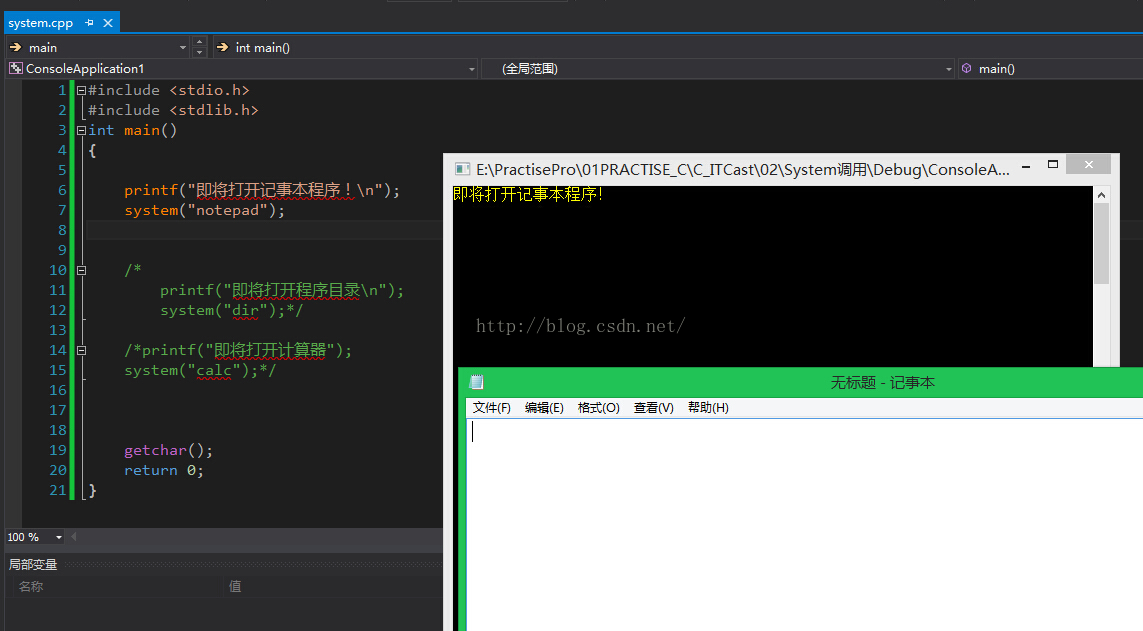Click the #include <stdlib.h> line

click(173, 110)
